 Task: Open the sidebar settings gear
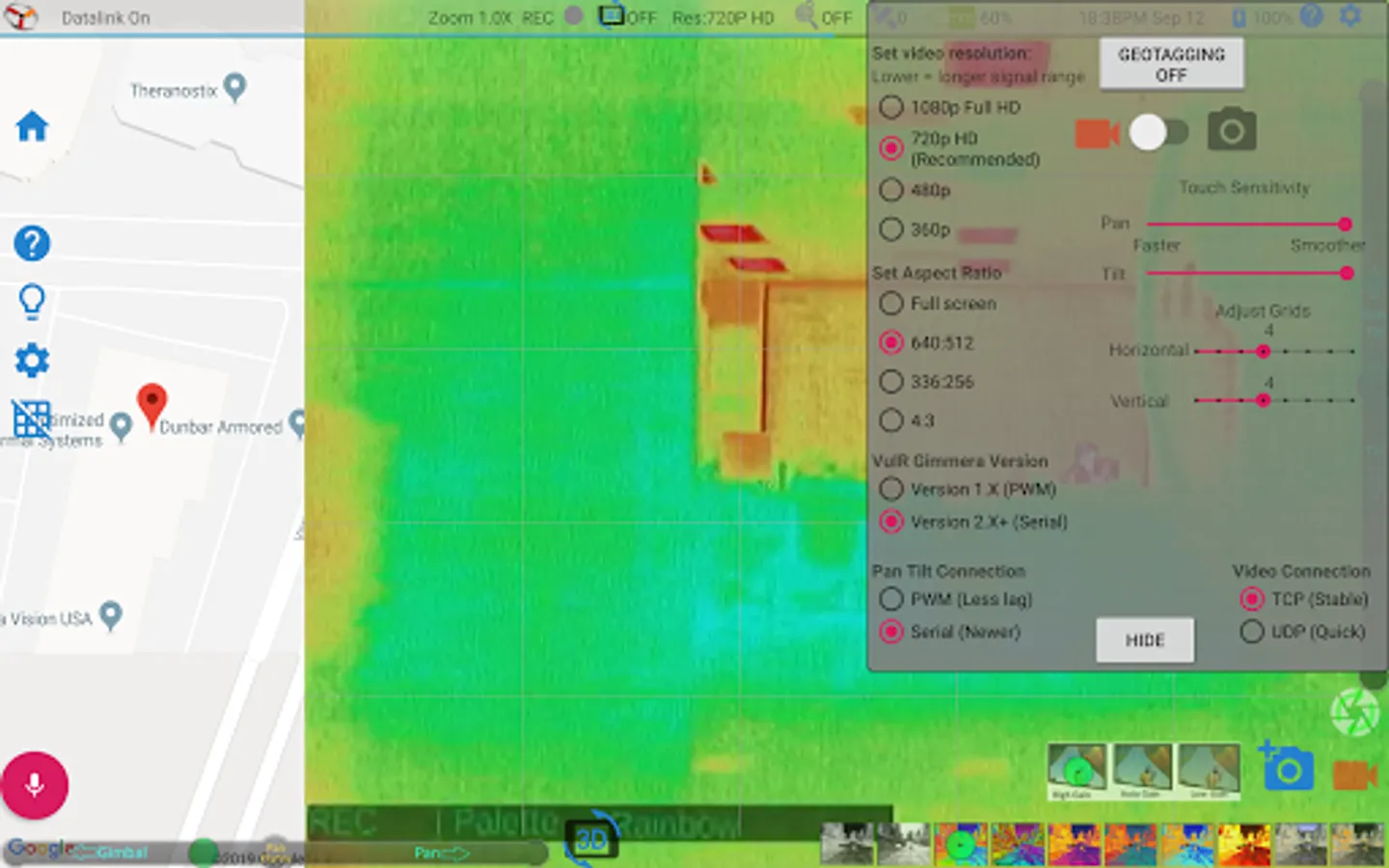32,361
